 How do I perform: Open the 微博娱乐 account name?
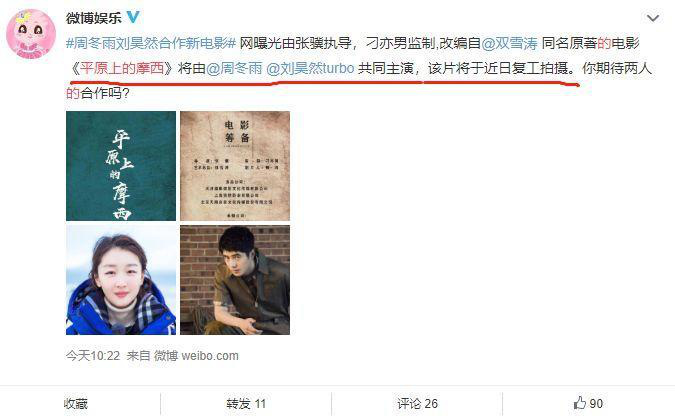pyautogui.click(x=94, y=18)
